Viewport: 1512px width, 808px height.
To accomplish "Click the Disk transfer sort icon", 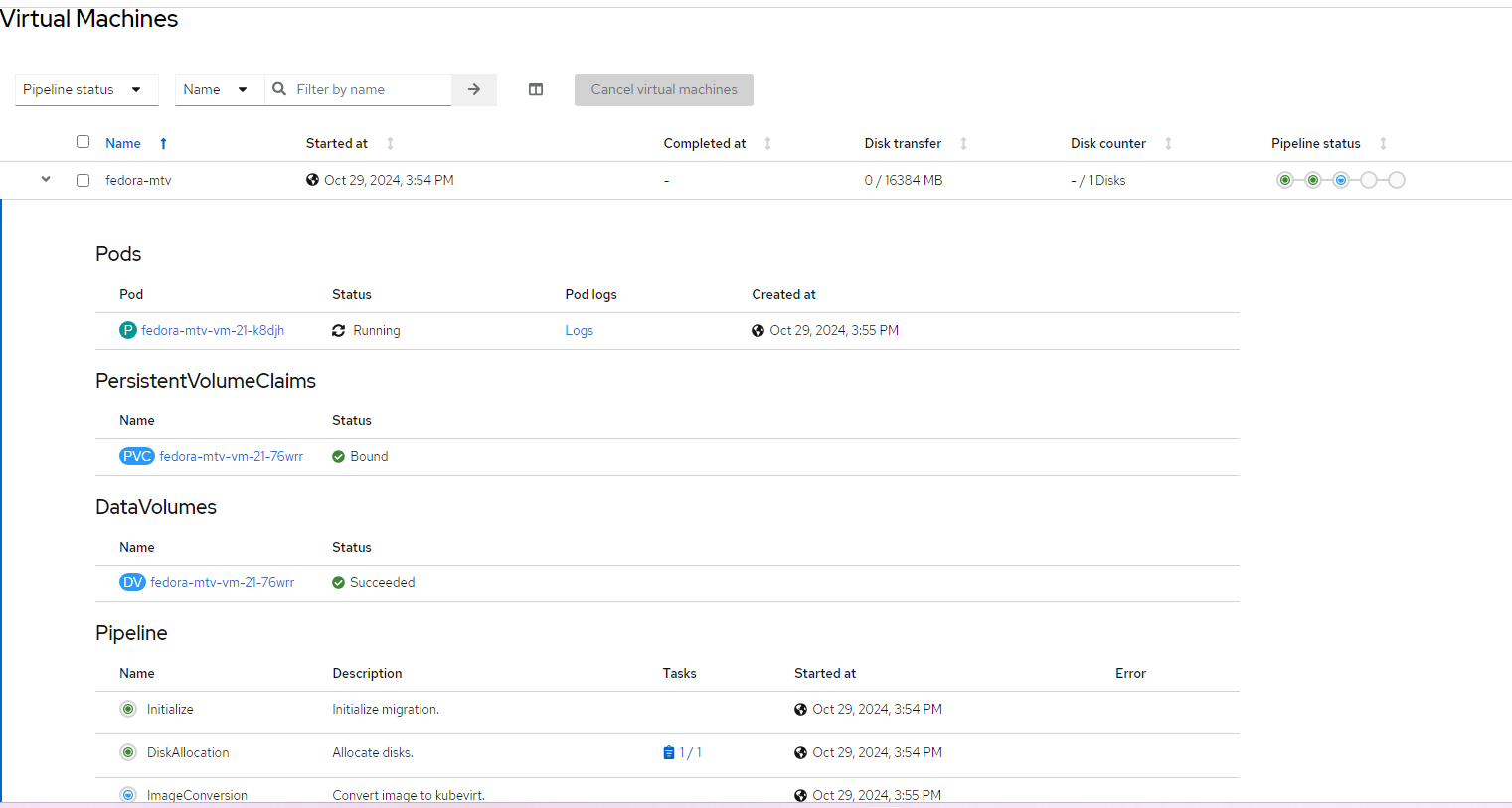I will click(x=963, y=143).
